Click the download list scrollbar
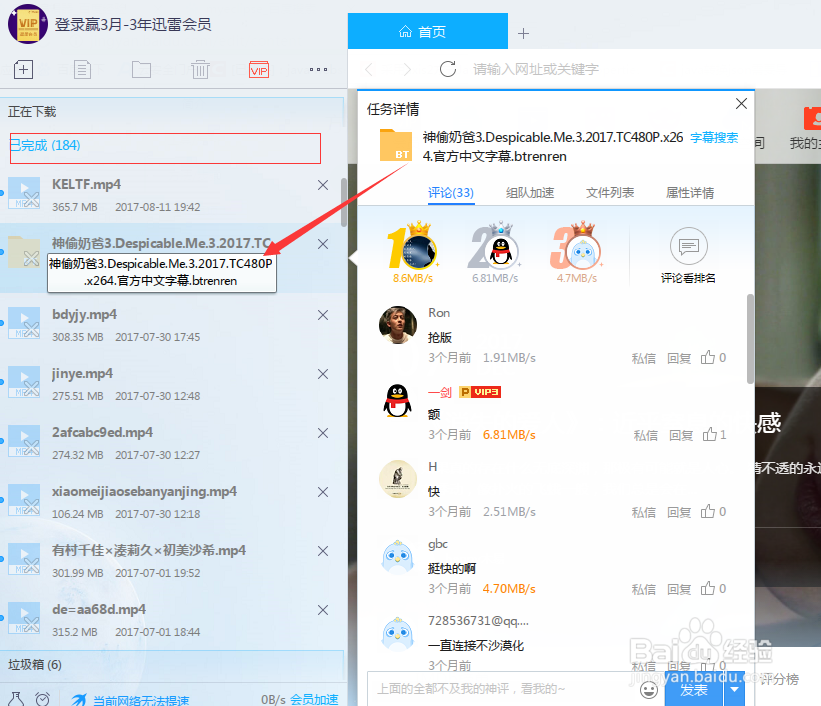 point(344,202)
